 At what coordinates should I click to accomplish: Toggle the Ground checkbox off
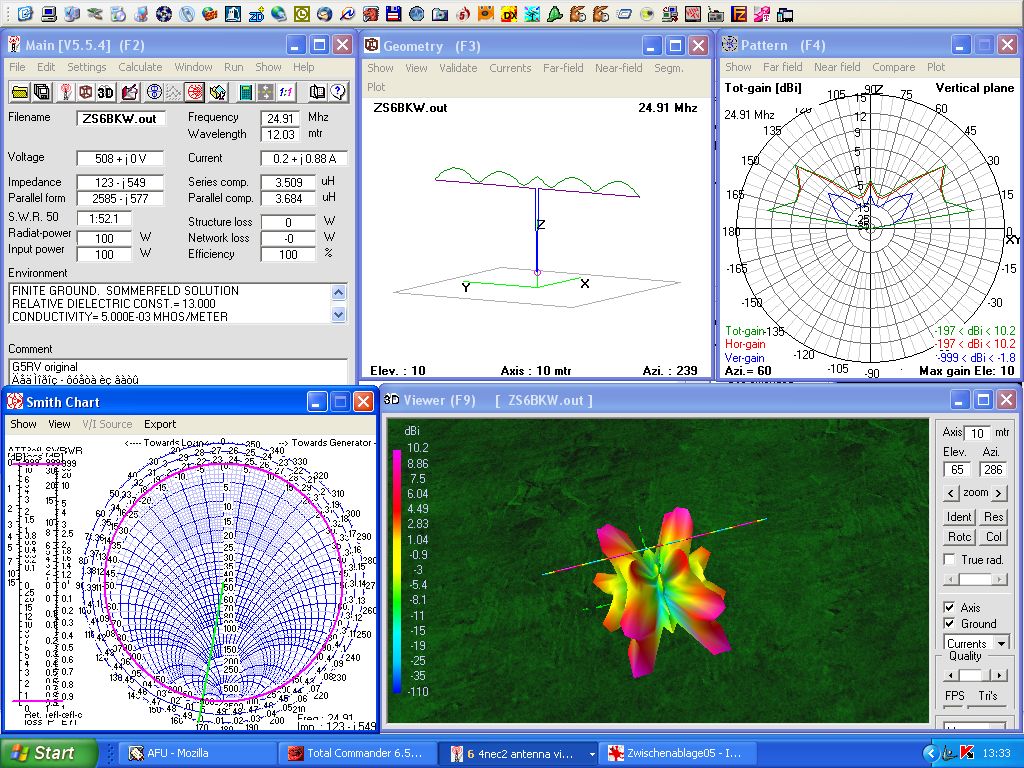tap(949, 623)
